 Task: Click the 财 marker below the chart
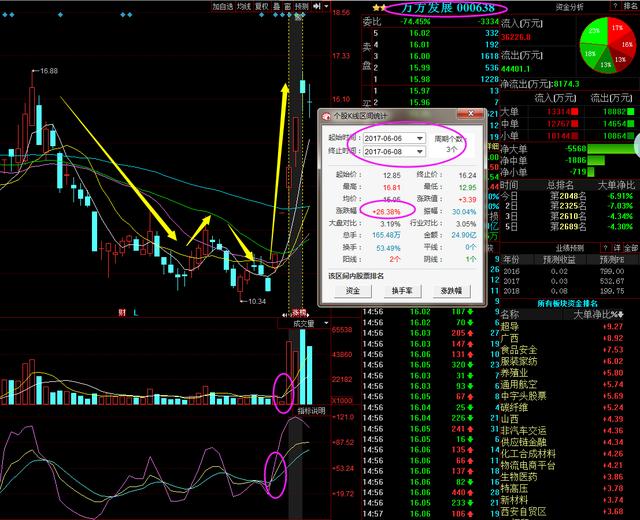(x=122, y=313)
